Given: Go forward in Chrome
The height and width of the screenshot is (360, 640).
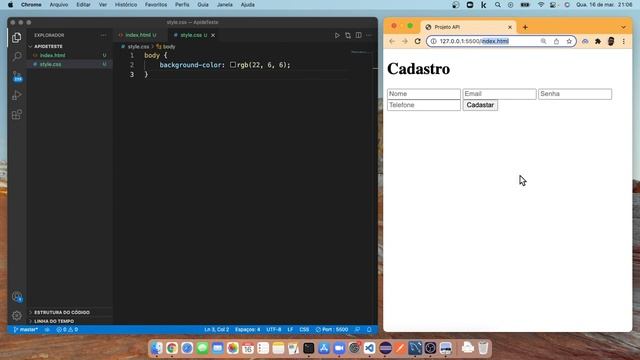Looking at the screenshot, I should tap(404, 41).
